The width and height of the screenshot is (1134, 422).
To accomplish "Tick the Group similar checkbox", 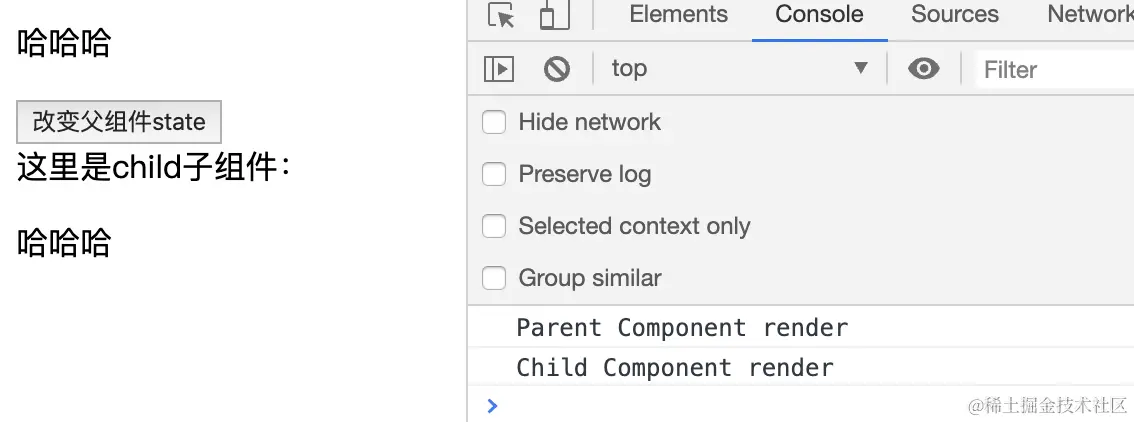I will coord(494,278).
